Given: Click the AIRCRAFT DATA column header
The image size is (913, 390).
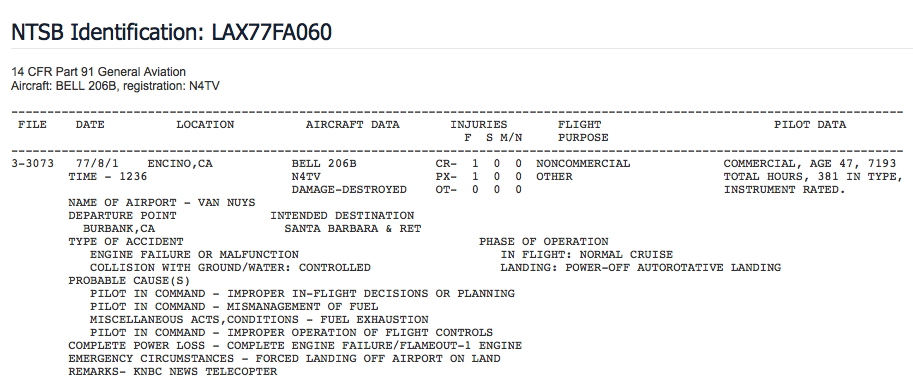Looking at the screenshot, I should pos(352,125).
